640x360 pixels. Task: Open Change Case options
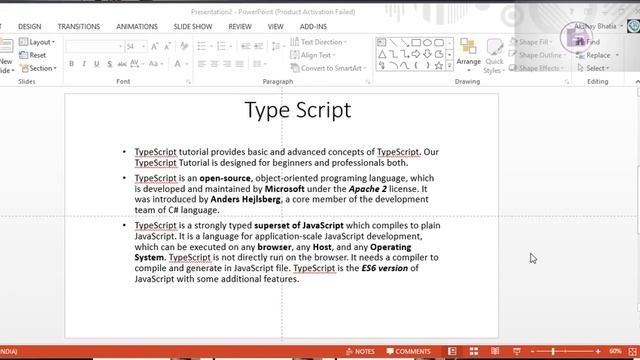156,64
